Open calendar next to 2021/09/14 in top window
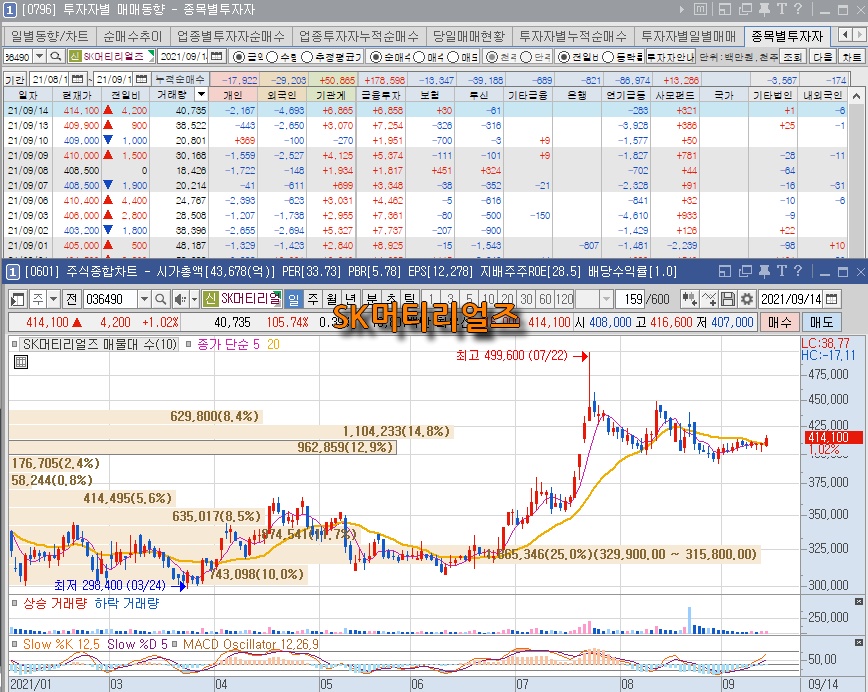This screenshot has width=868, height=692. pyautogui.click(x=217, y=56)
